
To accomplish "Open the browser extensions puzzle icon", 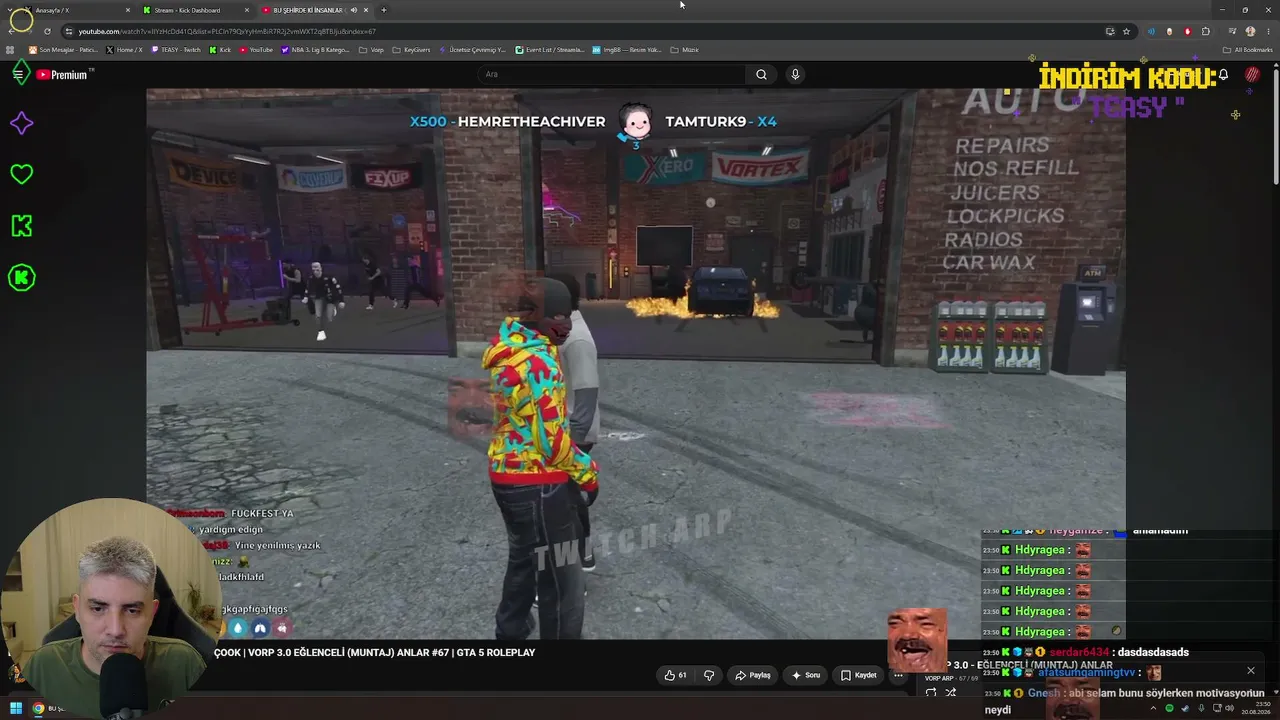I will pos(1206,31).
